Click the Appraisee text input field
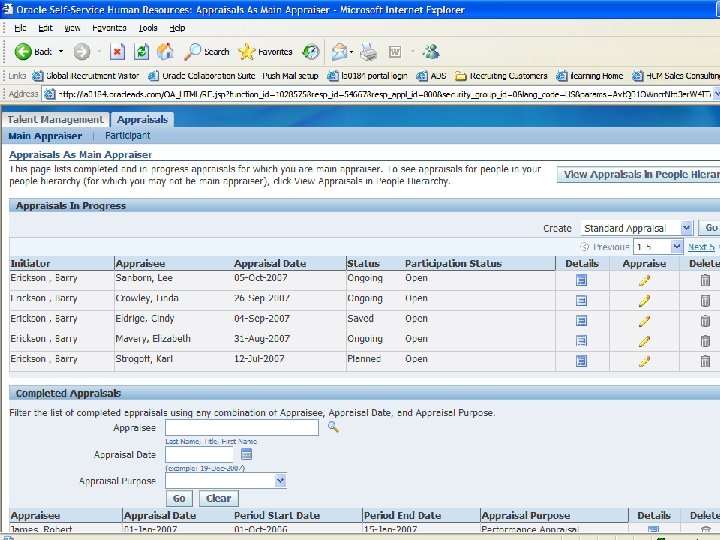This screenshot has width=720, height=540. 242,427
